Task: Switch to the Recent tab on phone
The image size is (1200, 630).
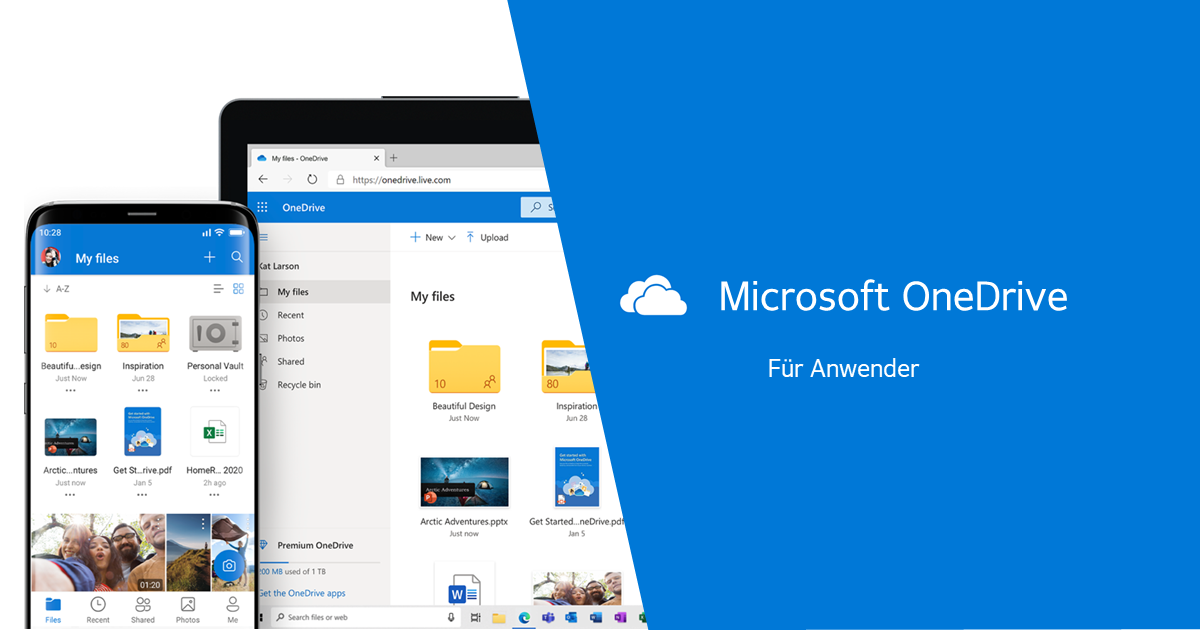Action: 98,609
